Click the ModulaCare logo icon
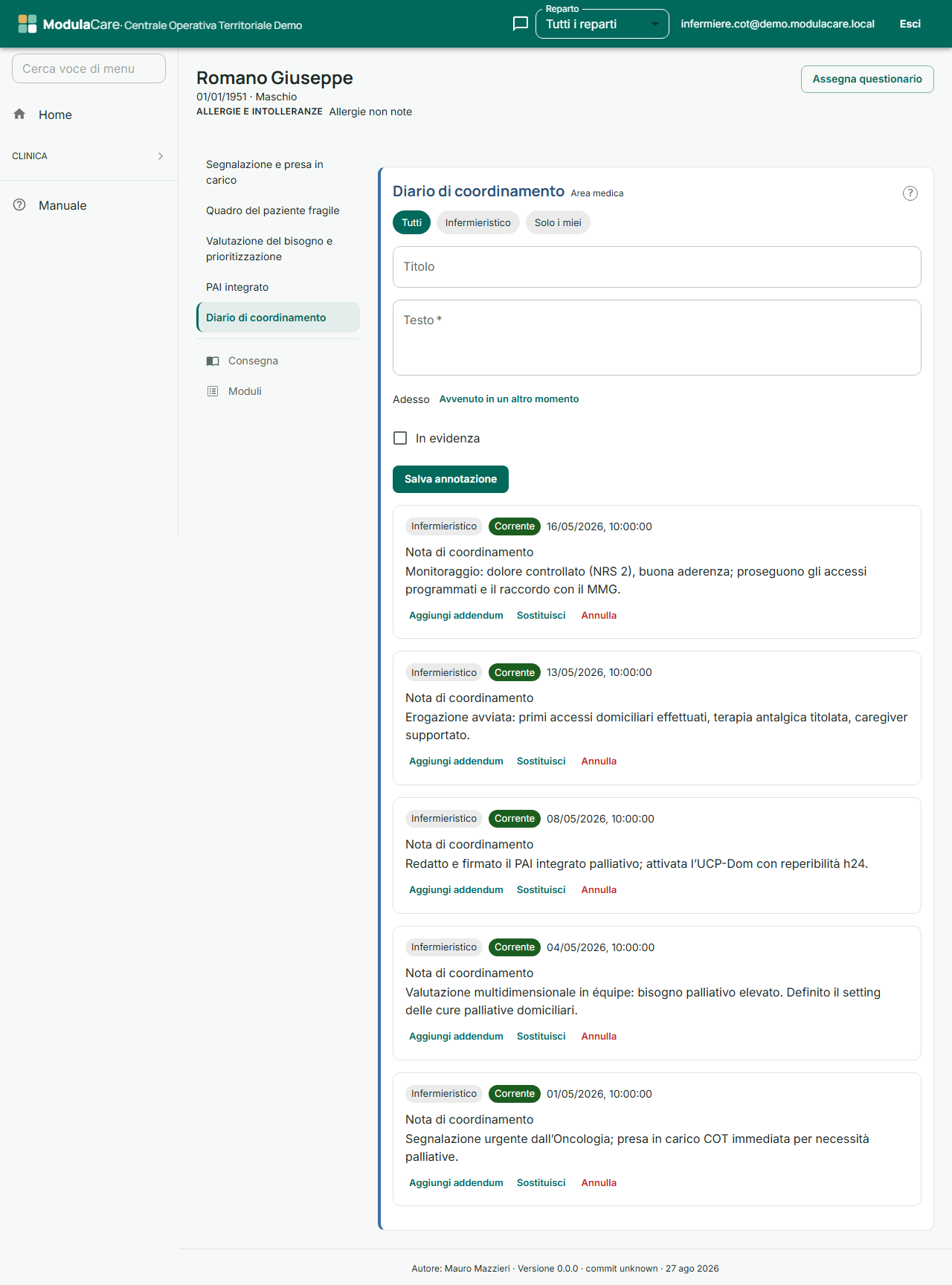This screenshot has width=952, height=1285. 28,24
